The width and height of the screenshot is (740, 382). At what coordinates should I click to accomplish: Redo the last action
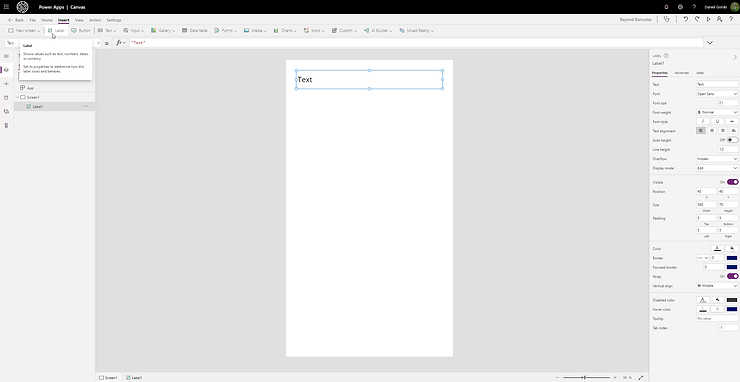pyautogui.click(x=697, y=19)
